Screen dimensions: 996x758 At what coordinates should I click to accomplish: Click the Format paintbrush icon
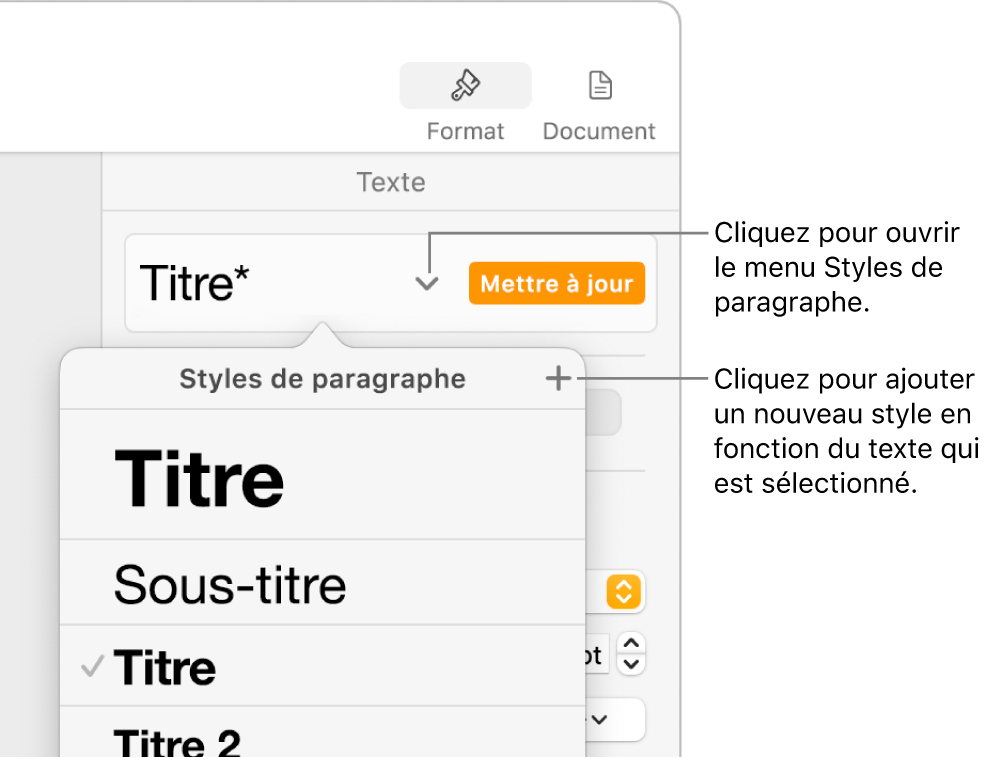[x=465, y=87]
